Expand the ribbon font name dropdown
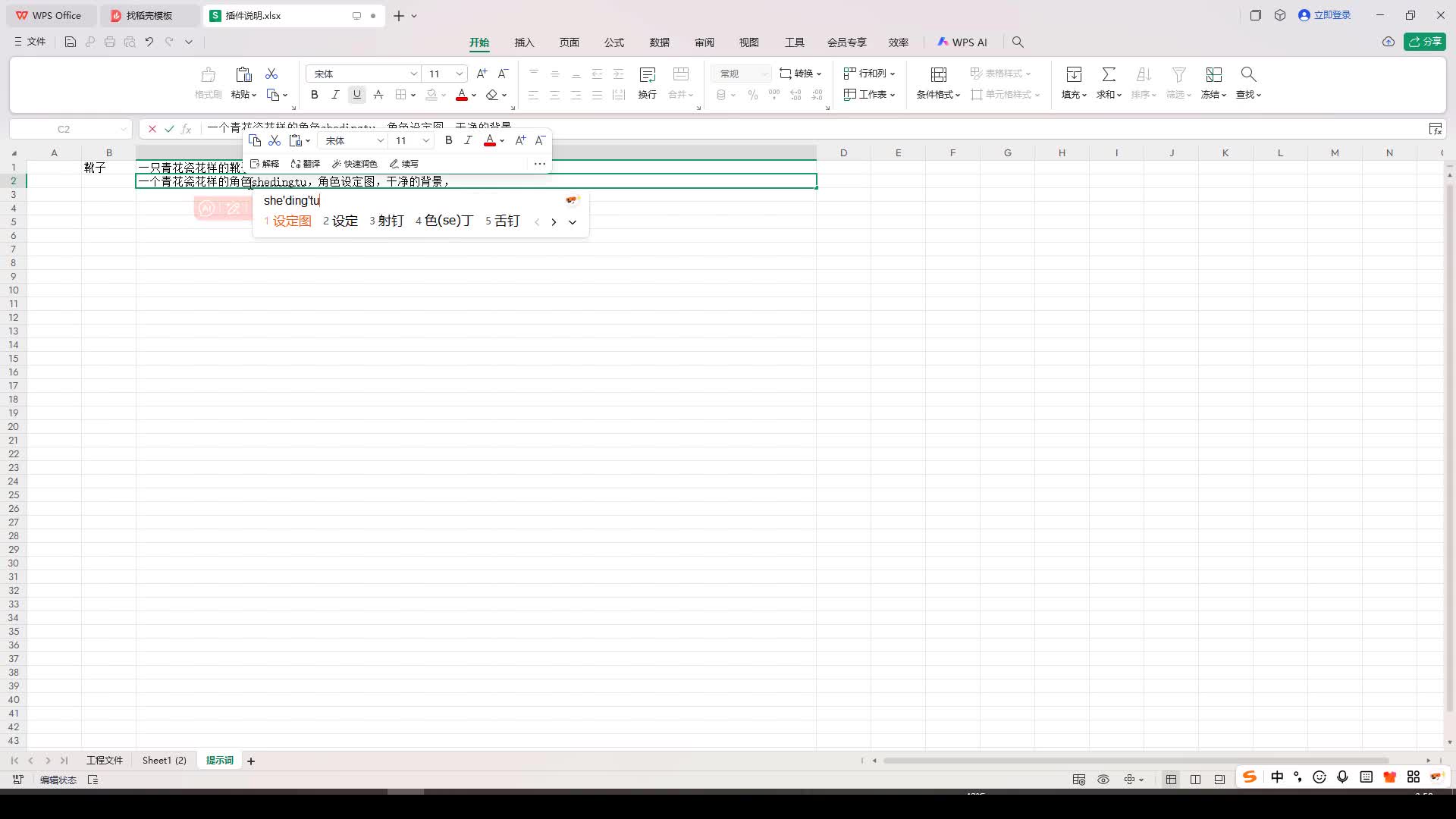Screen dimensions: 1456x819 (413, 74)
